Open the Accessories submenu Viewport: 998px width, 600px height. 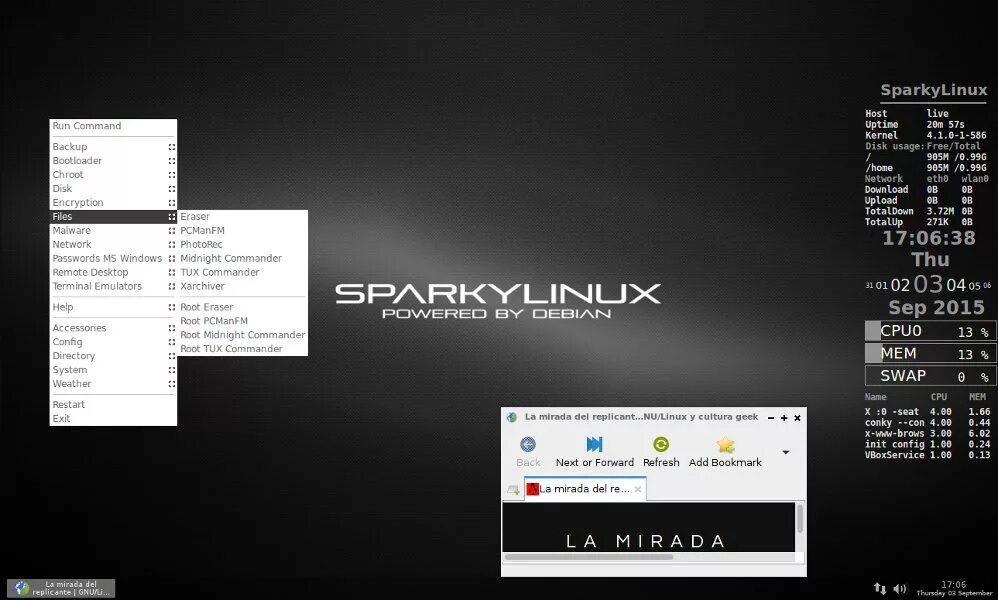(x=113, y=328)
